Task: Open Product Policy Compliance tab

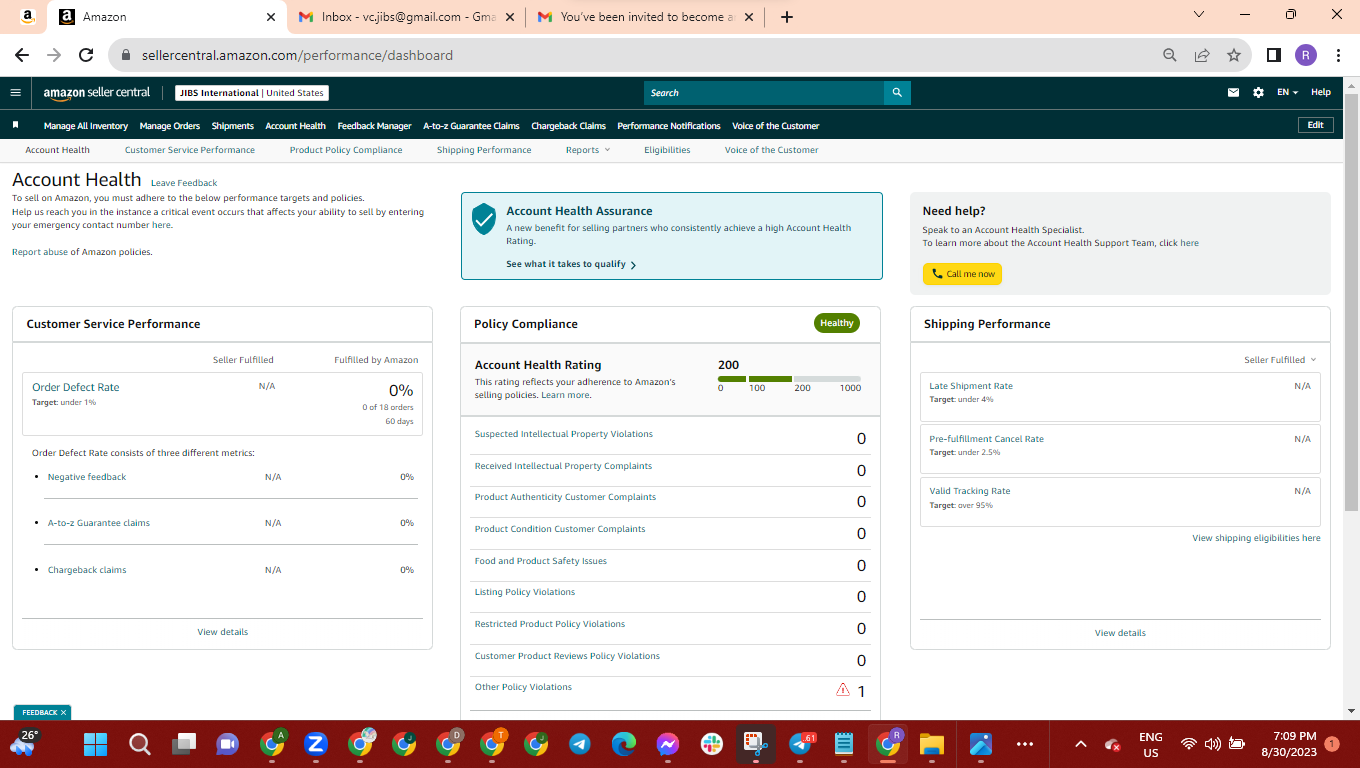Action: [x=346, y=150]
